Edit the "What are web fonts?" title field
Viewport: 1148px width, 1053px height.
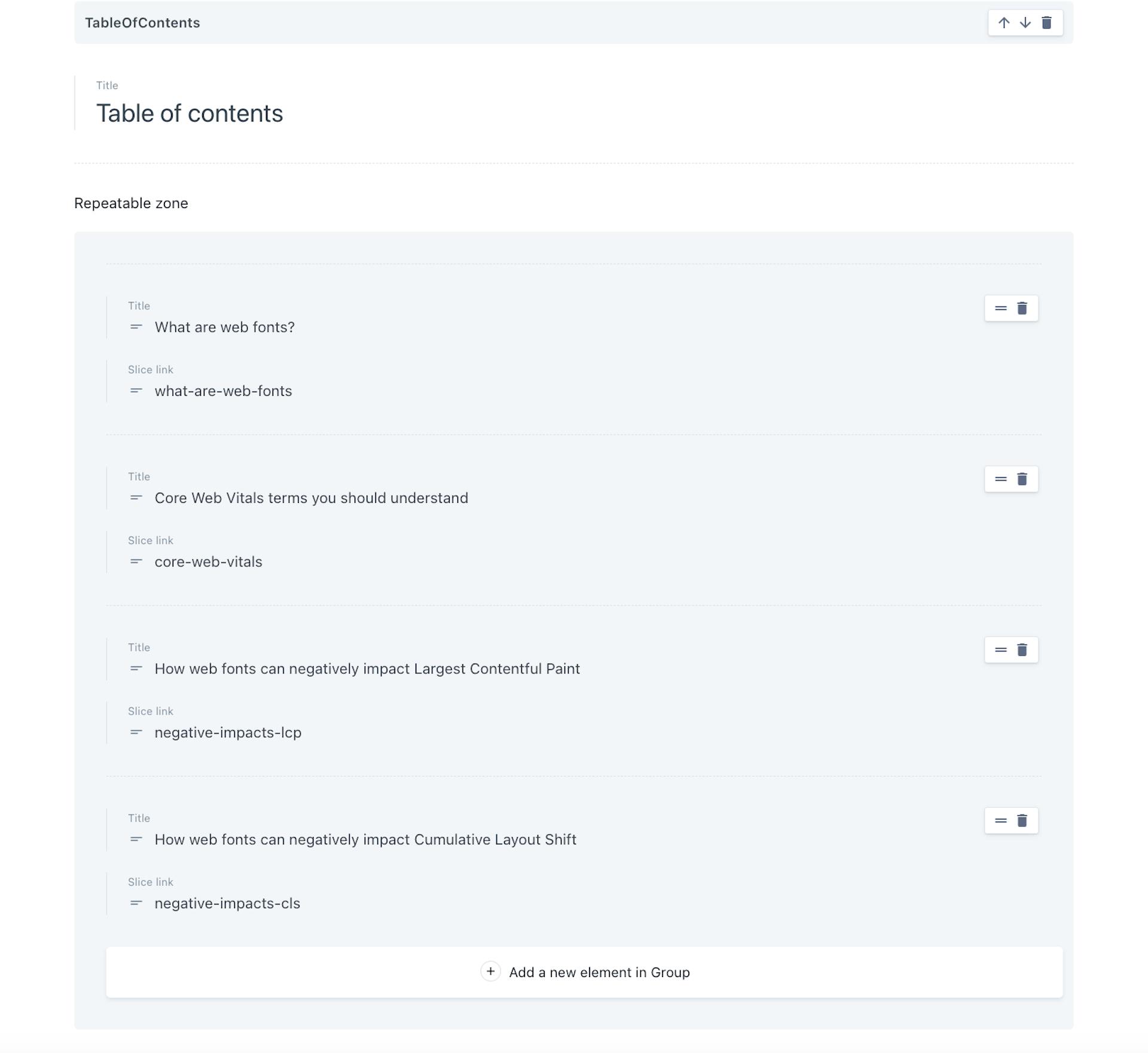[x=224, y=327]
